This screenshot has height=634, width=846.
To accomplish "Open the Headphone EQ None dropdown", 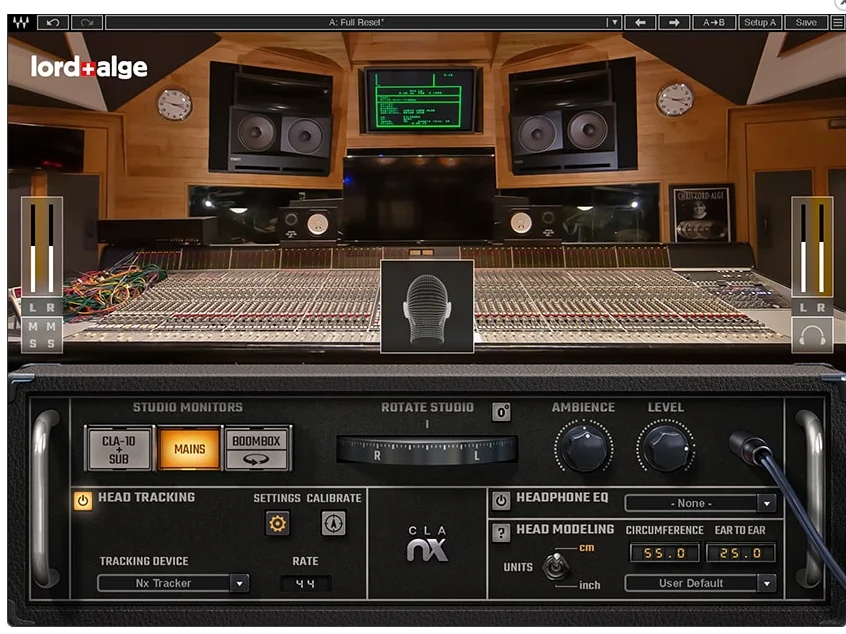I will point(700,503).
